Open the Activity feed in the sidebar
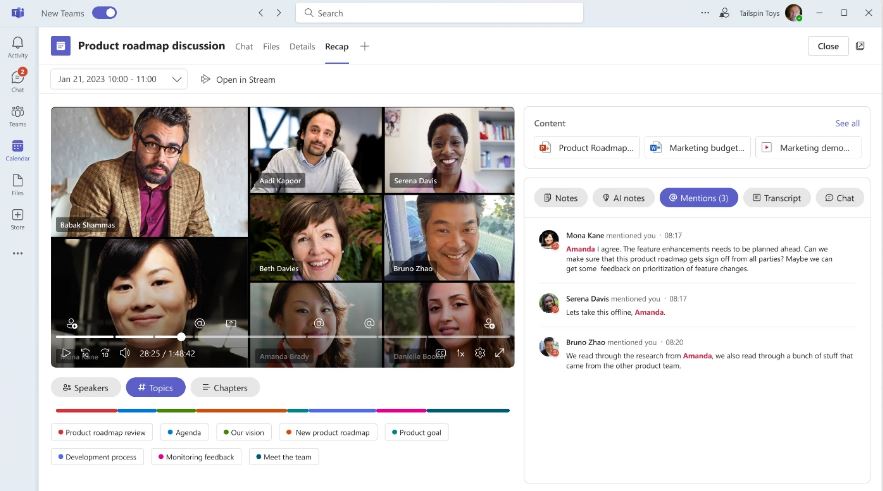This screenshot has width=883, height=491. pyautogui.click(x=17, y=47)
